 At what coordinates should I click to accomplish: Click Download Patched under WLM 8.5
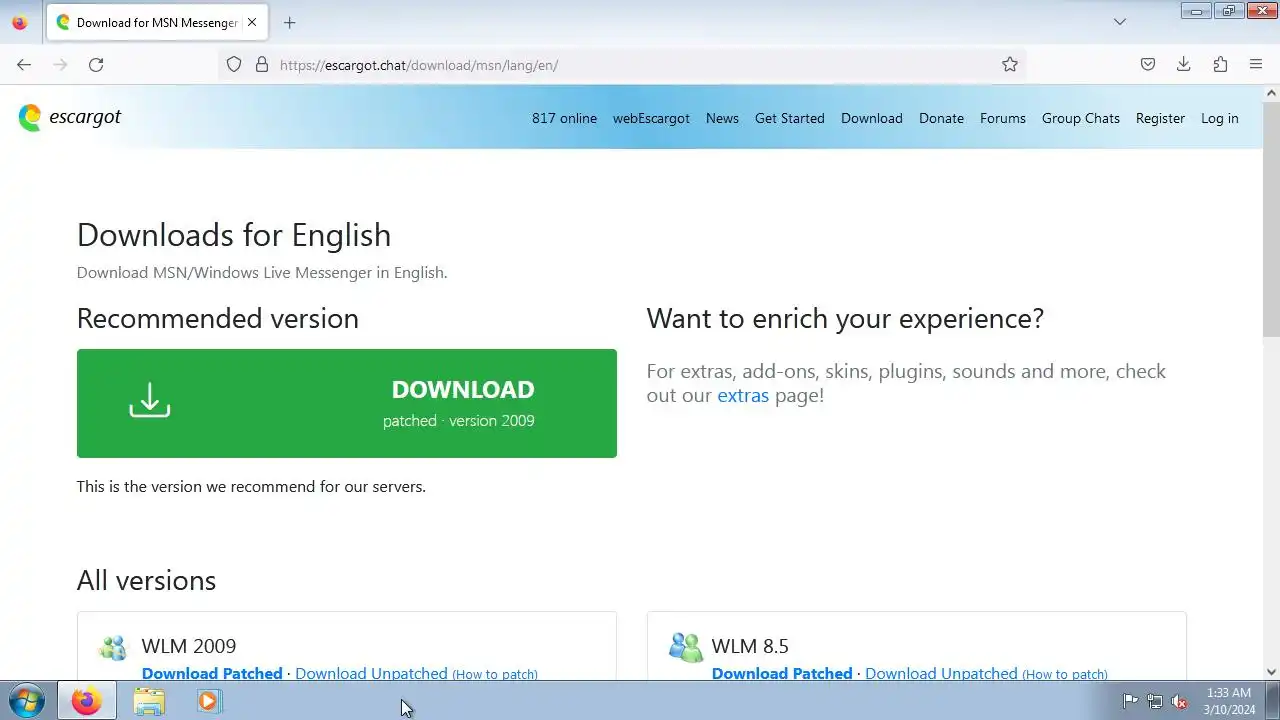pyautogui.click(x=782, y=673)
